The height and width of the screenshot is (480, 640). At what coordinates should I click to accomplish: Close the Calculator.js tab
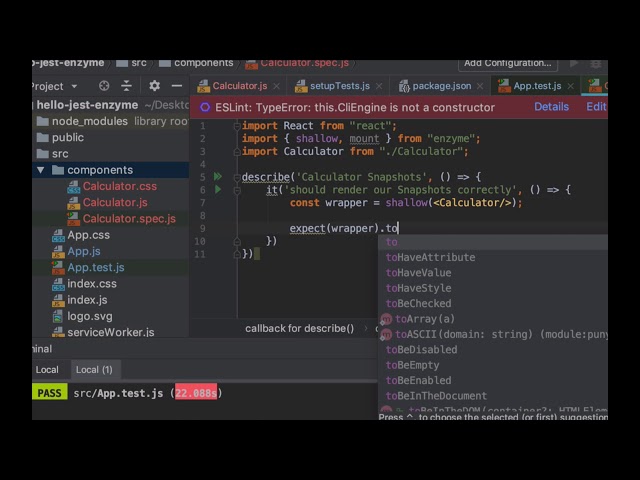[277, 86]
